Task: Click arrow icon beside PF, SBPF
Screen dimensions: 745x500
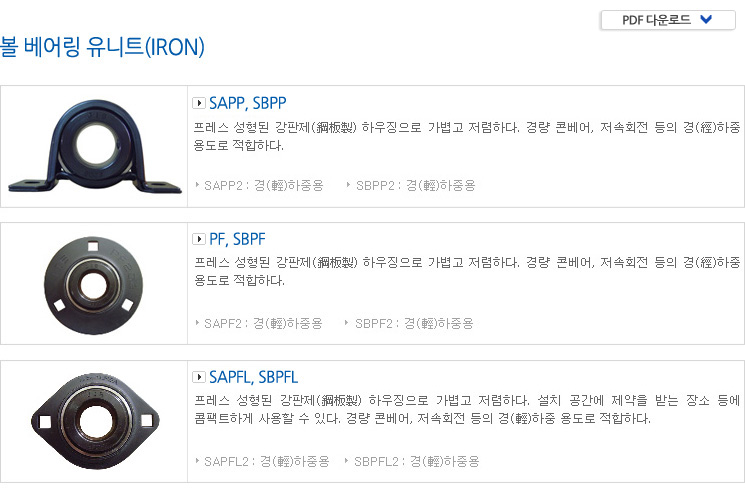Action: [x=199, y=239]
